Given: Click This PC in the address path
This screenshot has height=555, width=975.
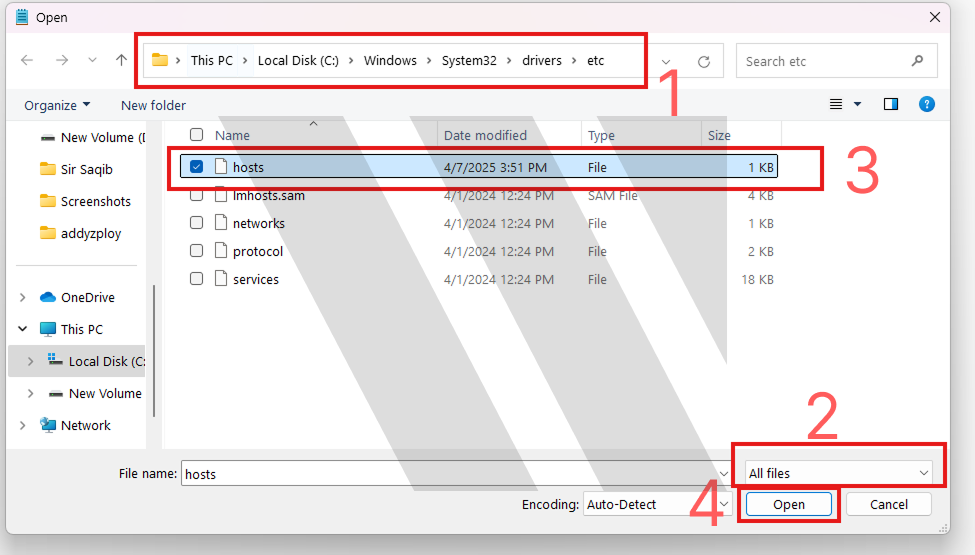Looking at the screenshot, I should click(x=211, y=60).
